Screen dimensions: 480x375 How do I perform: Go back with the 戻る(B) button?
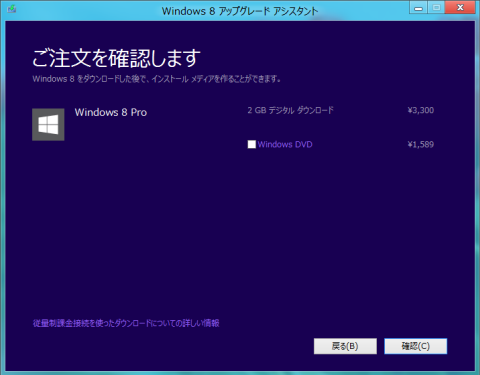point(345,346)
